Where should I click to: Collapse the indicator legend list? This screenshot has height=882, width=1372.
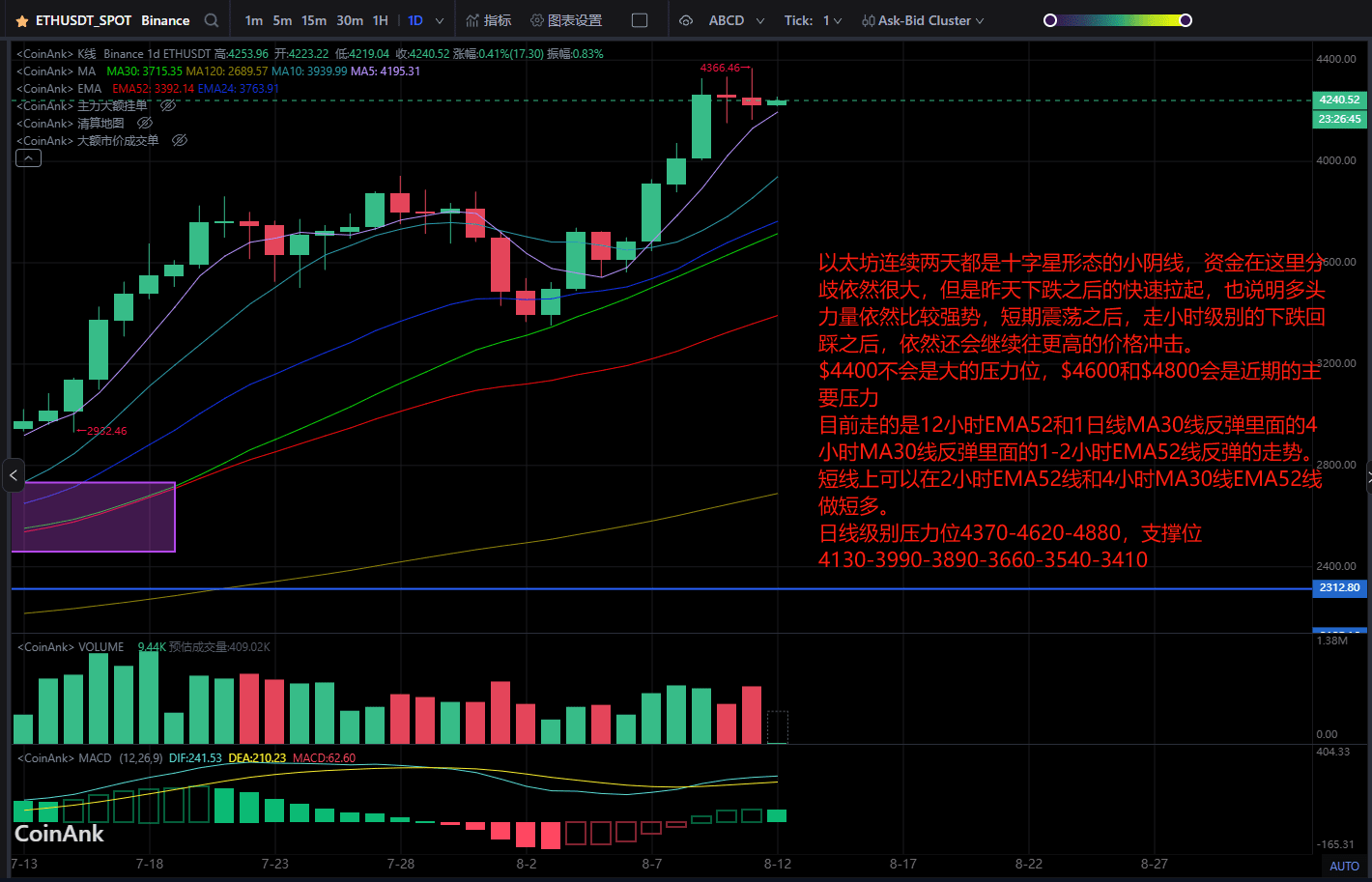click(x=28, y=158)
